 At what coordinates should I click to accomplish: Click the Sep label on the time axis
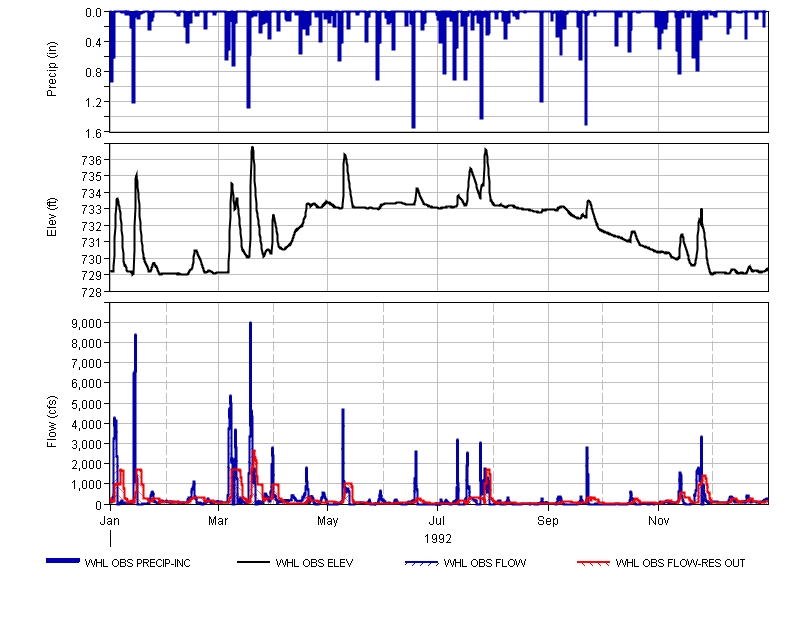point(548,522)
